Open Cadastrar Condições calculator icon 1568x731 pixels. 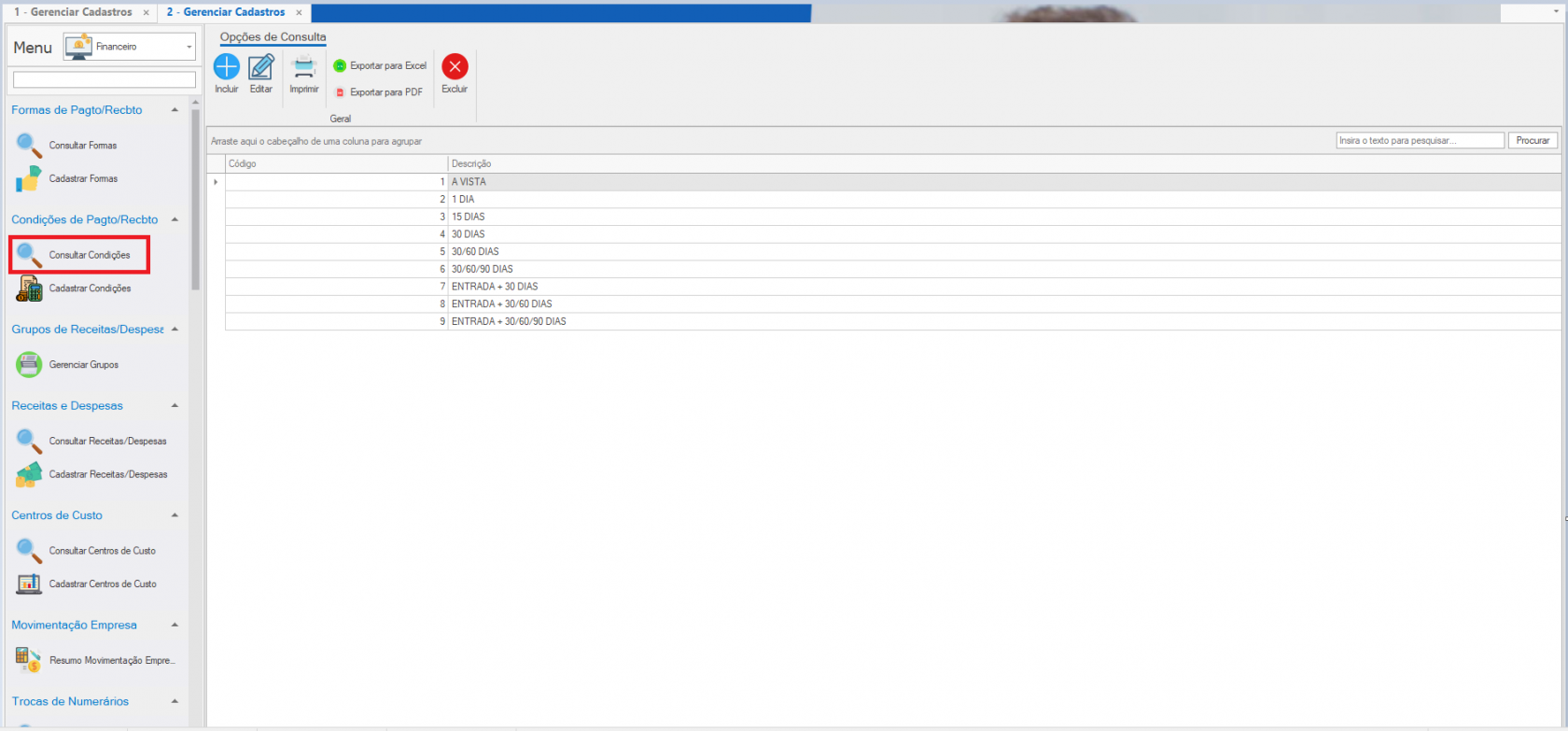coord(29,288)
